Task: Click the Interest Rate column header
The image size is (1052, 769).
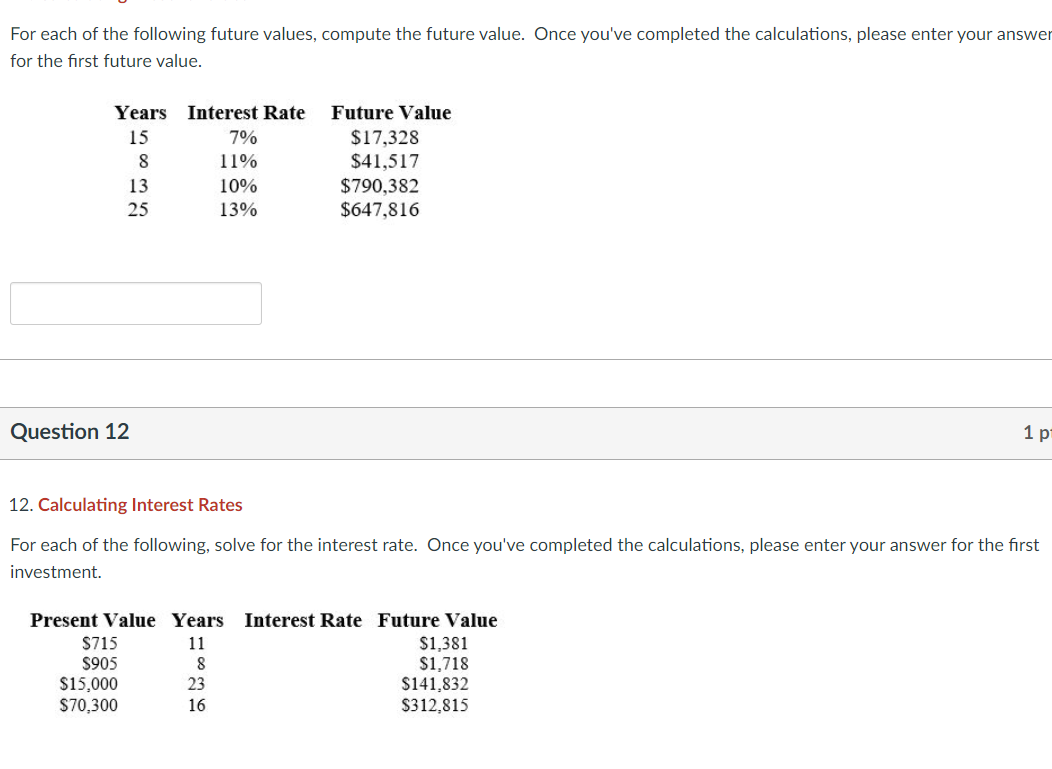Action: pyautogui.click(x=302, y=620)
